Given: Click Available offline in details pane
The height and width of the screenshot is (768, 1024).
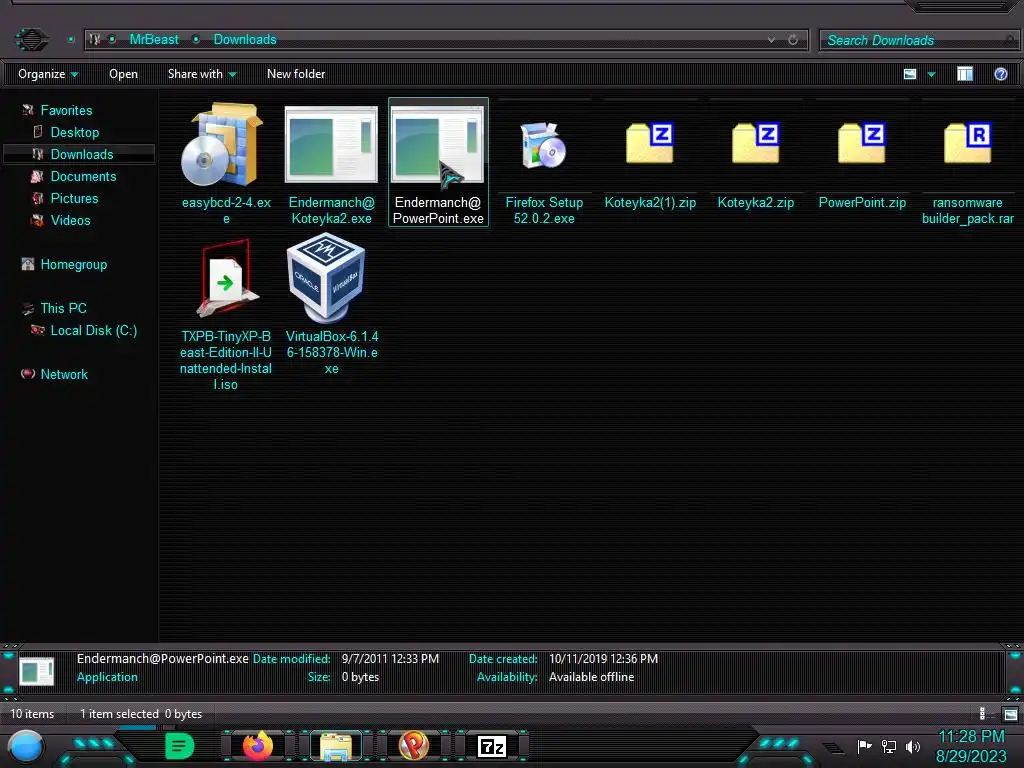Looking at the screenshot, I should click(x=591, y=677).
